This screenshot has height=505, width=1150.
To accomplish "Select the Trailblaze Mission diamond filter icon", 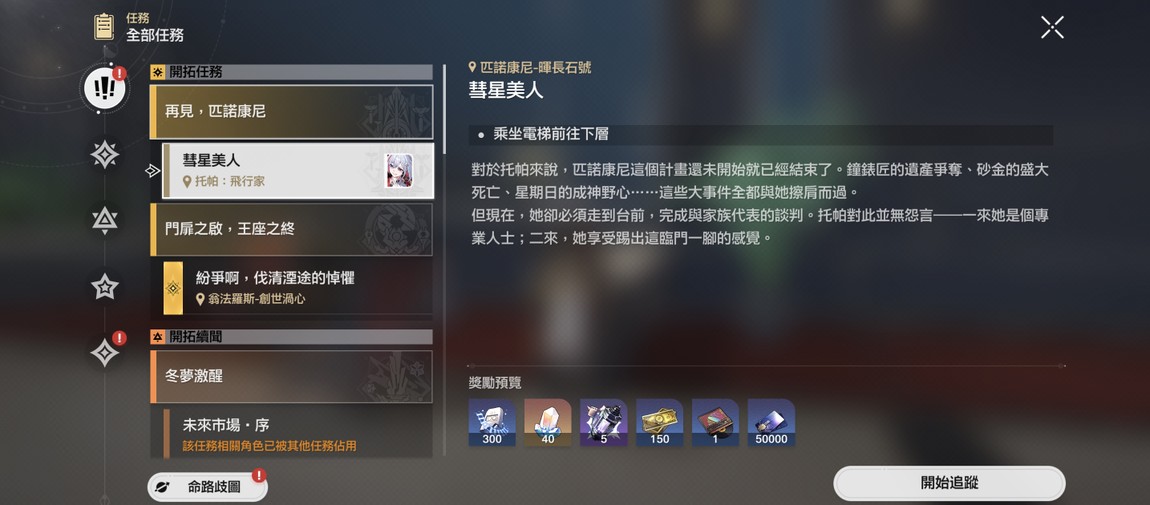I will tap(105, 155).
